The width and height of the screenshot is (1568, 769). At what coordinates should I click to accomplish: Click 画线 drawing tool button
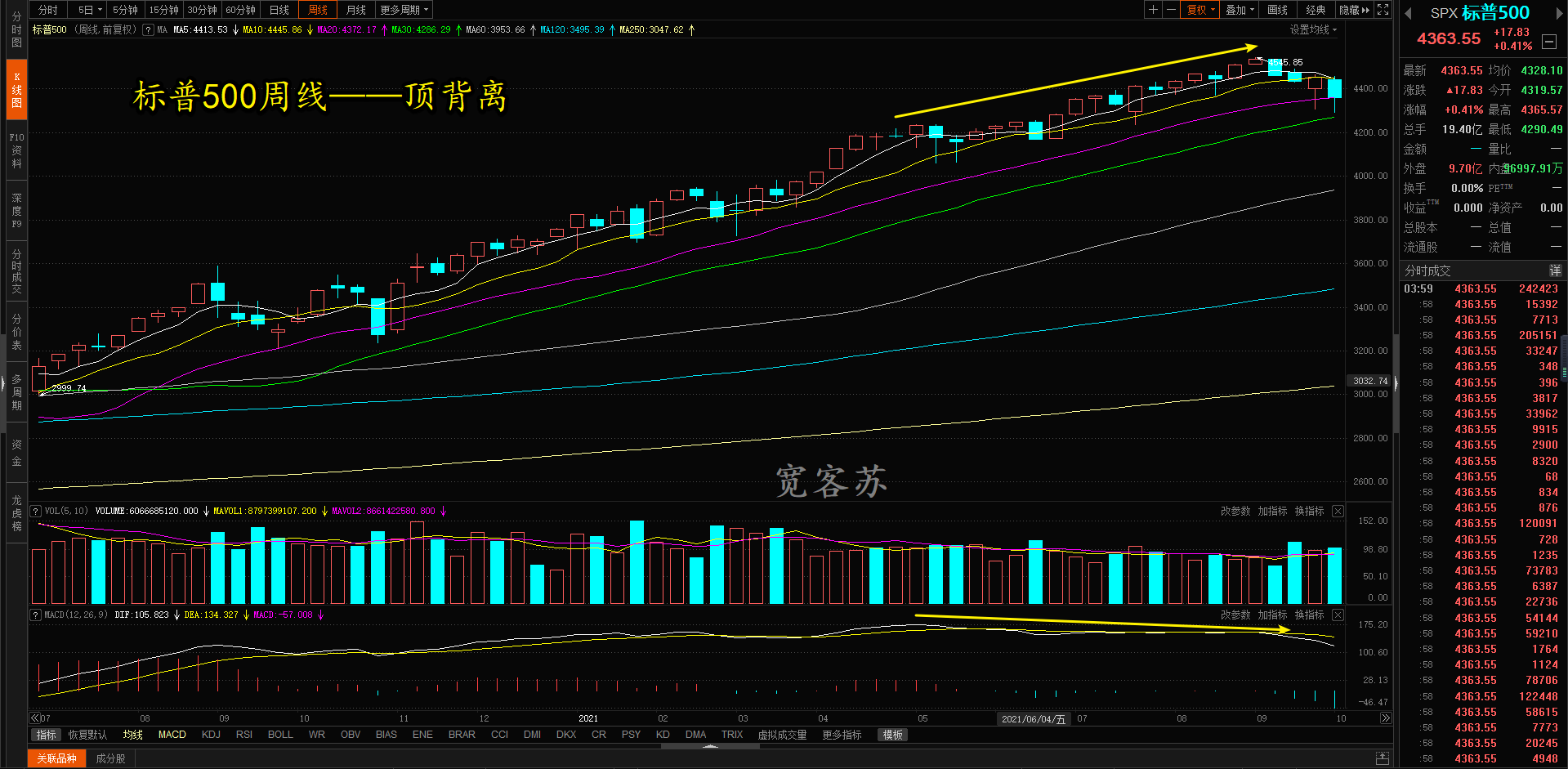pyautogui.click(x=1277, y=10)
